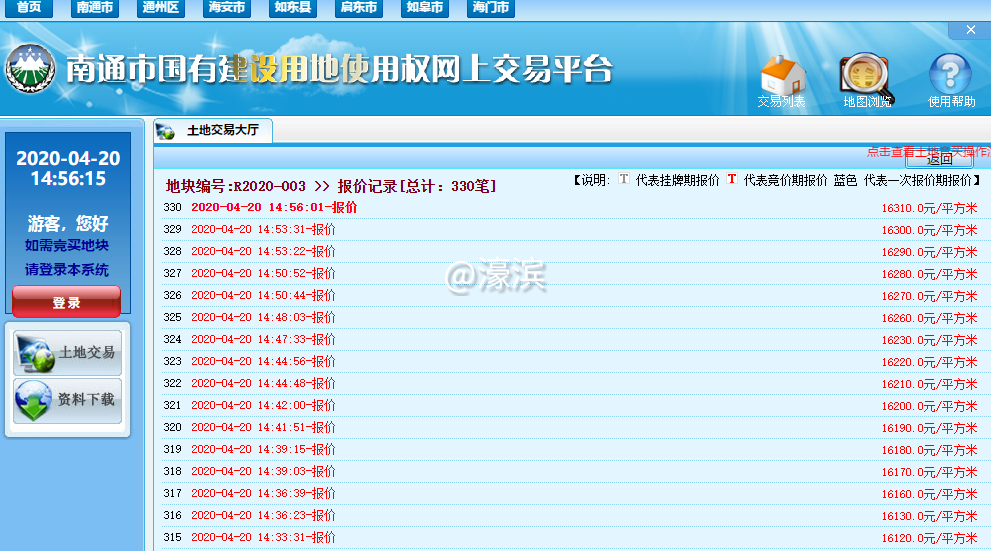Screen dimensions: 991x551
Task: Click the price 16300.0元/平方米
Action: point(930,231)
